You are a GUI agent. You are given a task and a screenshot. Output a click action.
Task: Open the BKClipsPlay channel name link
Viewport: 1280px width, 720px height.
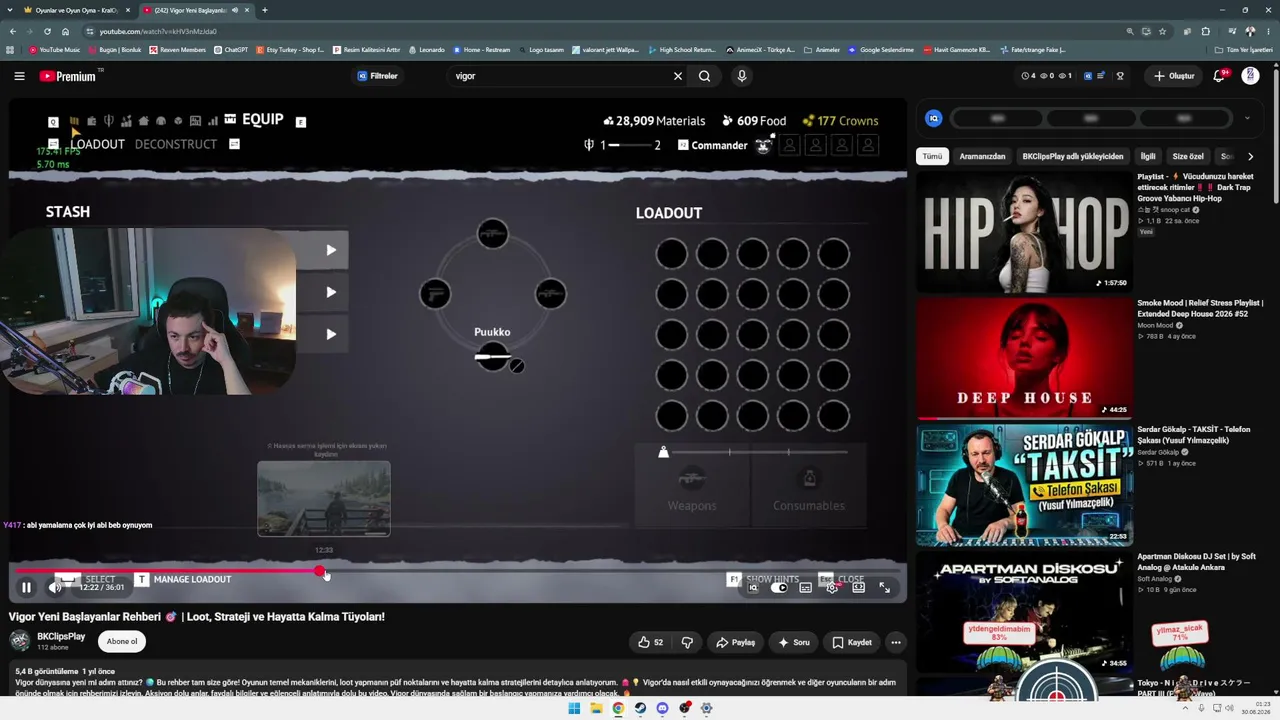(61, 636)
